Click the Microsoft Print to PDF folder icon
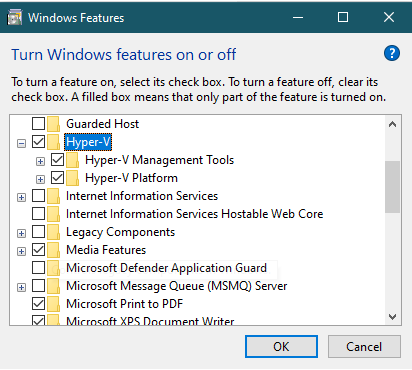The width and height of the screenshot is (412, 370). 53,304
